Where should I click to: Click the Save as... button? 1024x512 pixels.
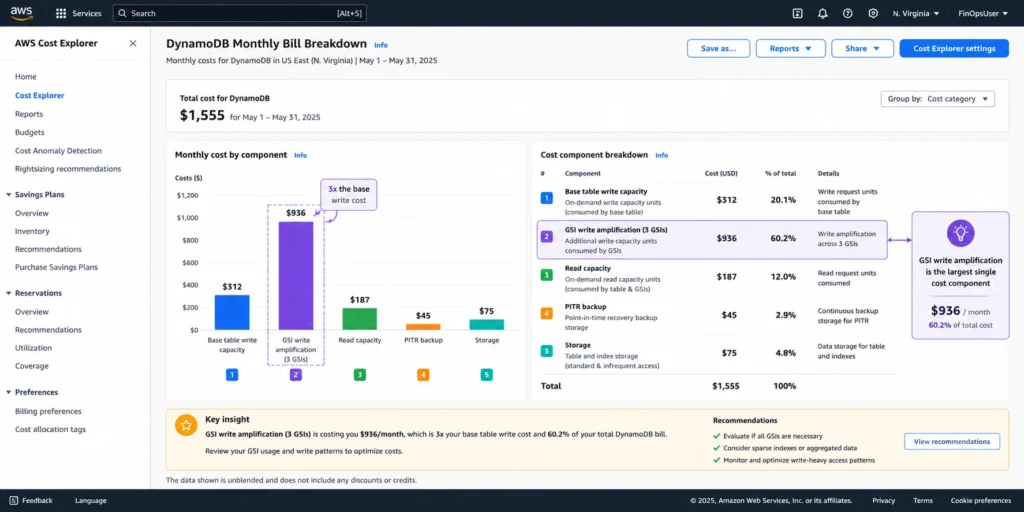[x=718, y=48]
